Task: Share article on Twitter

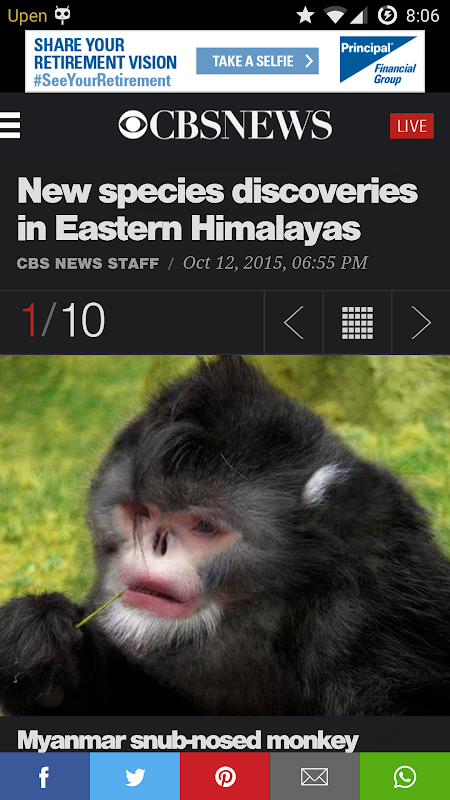Action: (135, 776)
